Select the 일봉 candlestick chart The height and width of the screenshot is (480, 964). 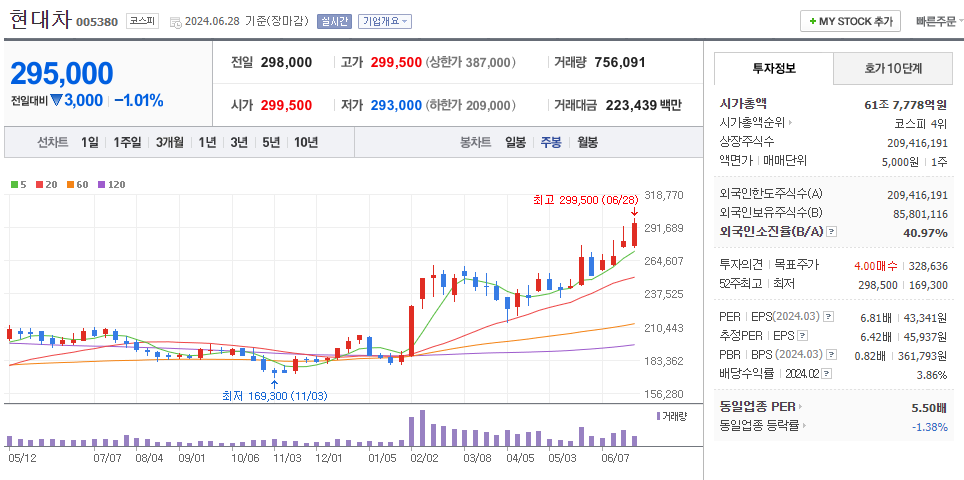[515, 143]
